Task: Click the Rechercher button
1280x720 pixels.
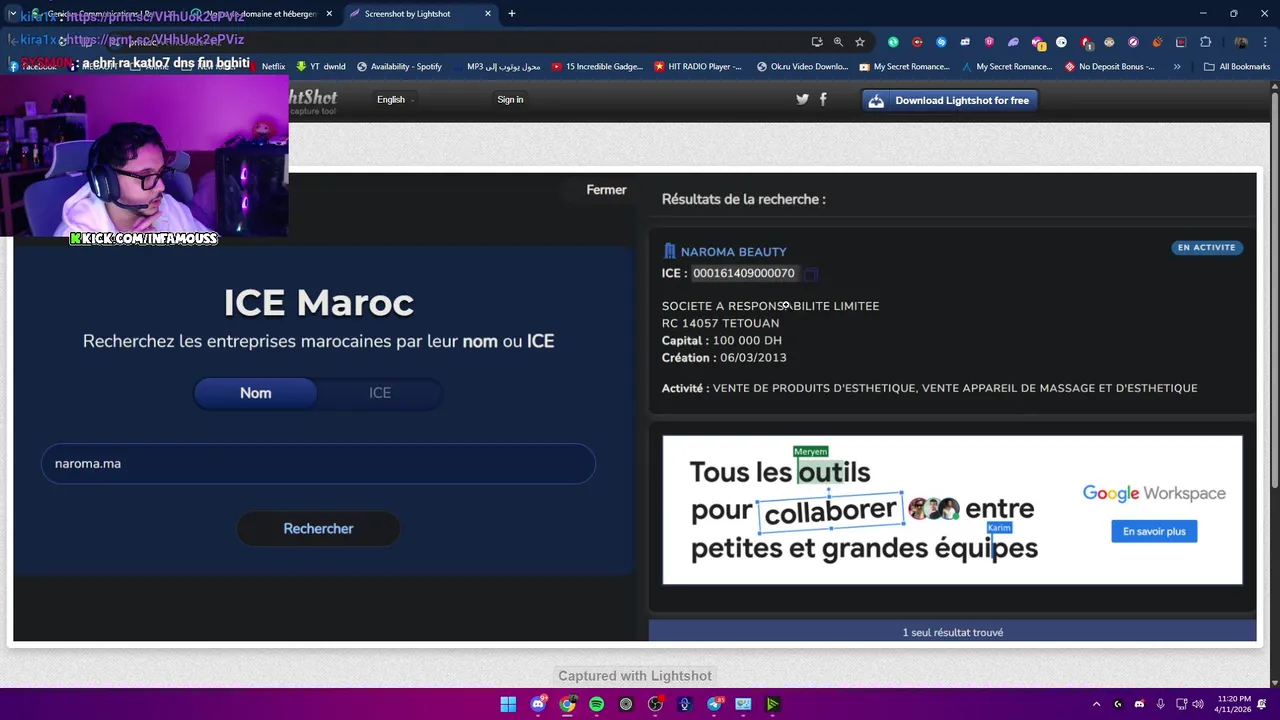Action: coord(318,529)
